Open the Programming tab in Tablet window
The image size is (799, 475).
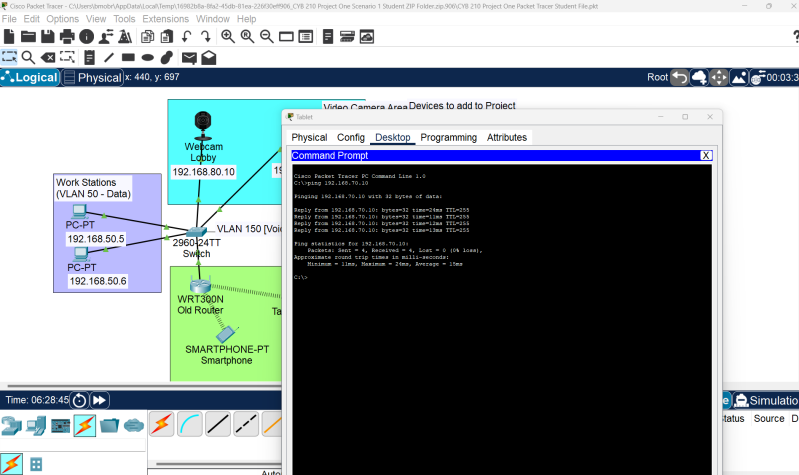[x=448, y=137]
